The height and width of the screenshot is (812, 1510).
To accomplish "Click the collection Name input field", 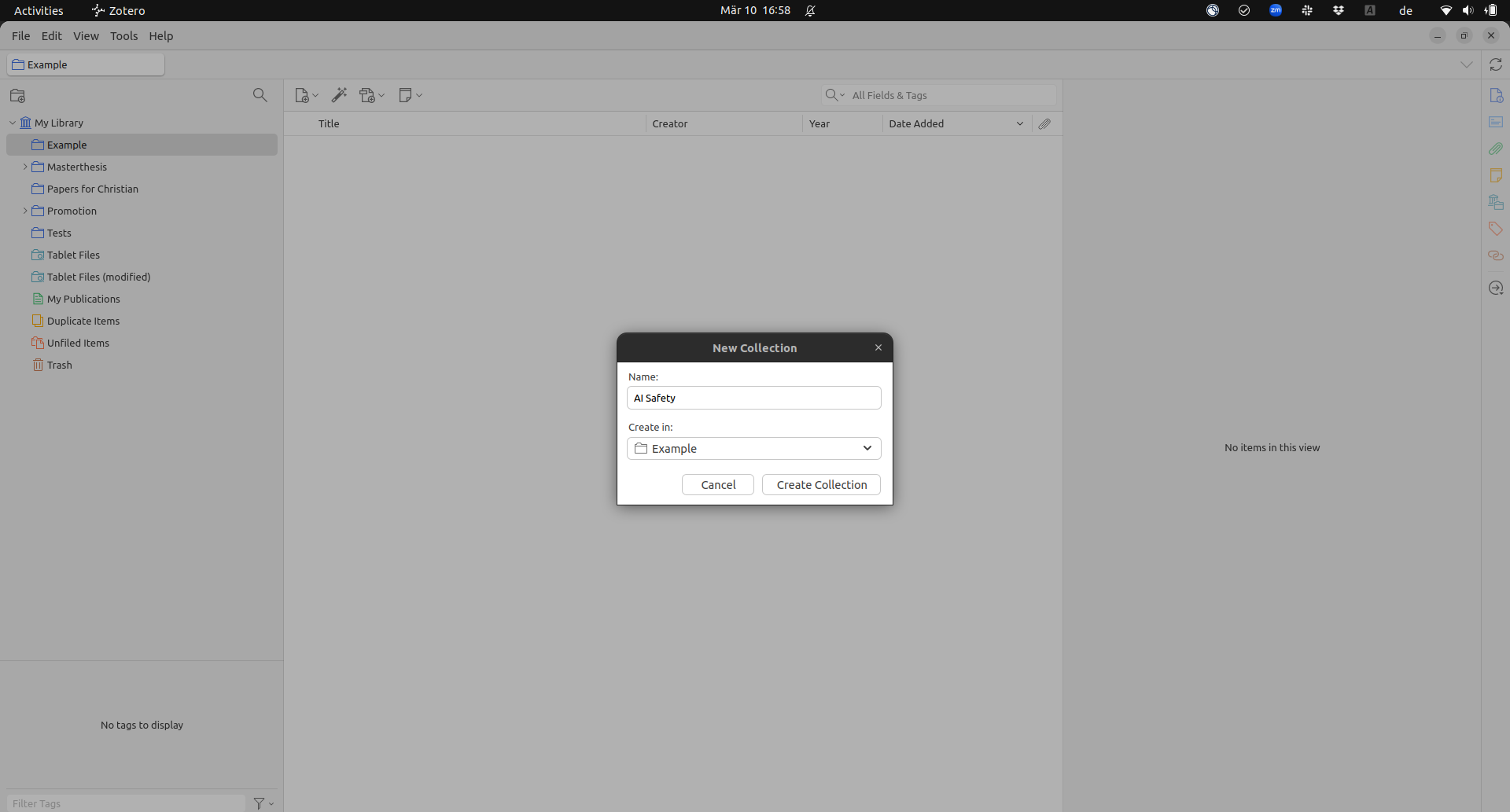I will click(753, 398).
